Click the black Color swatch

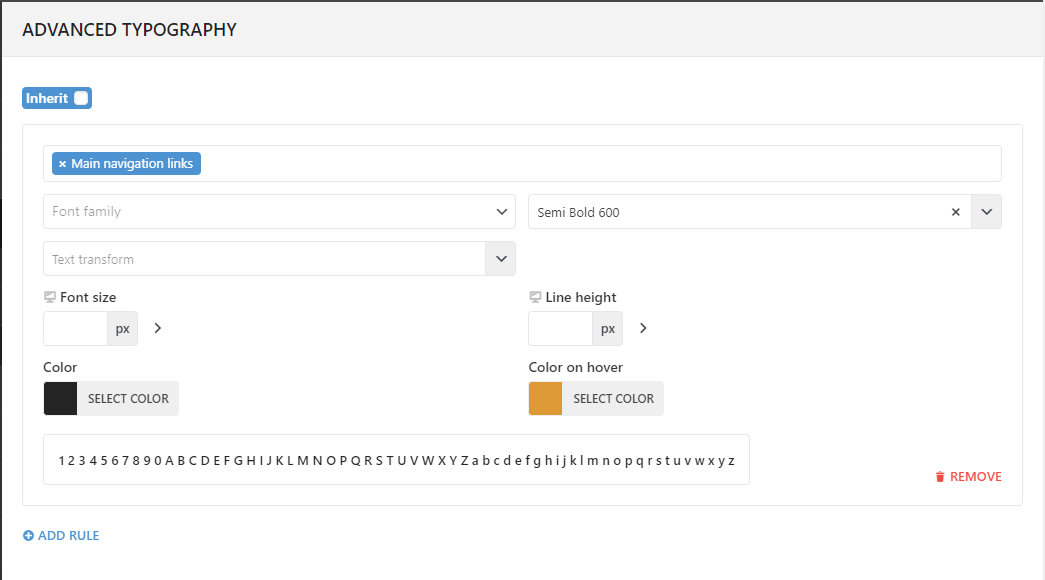point(60,398)
